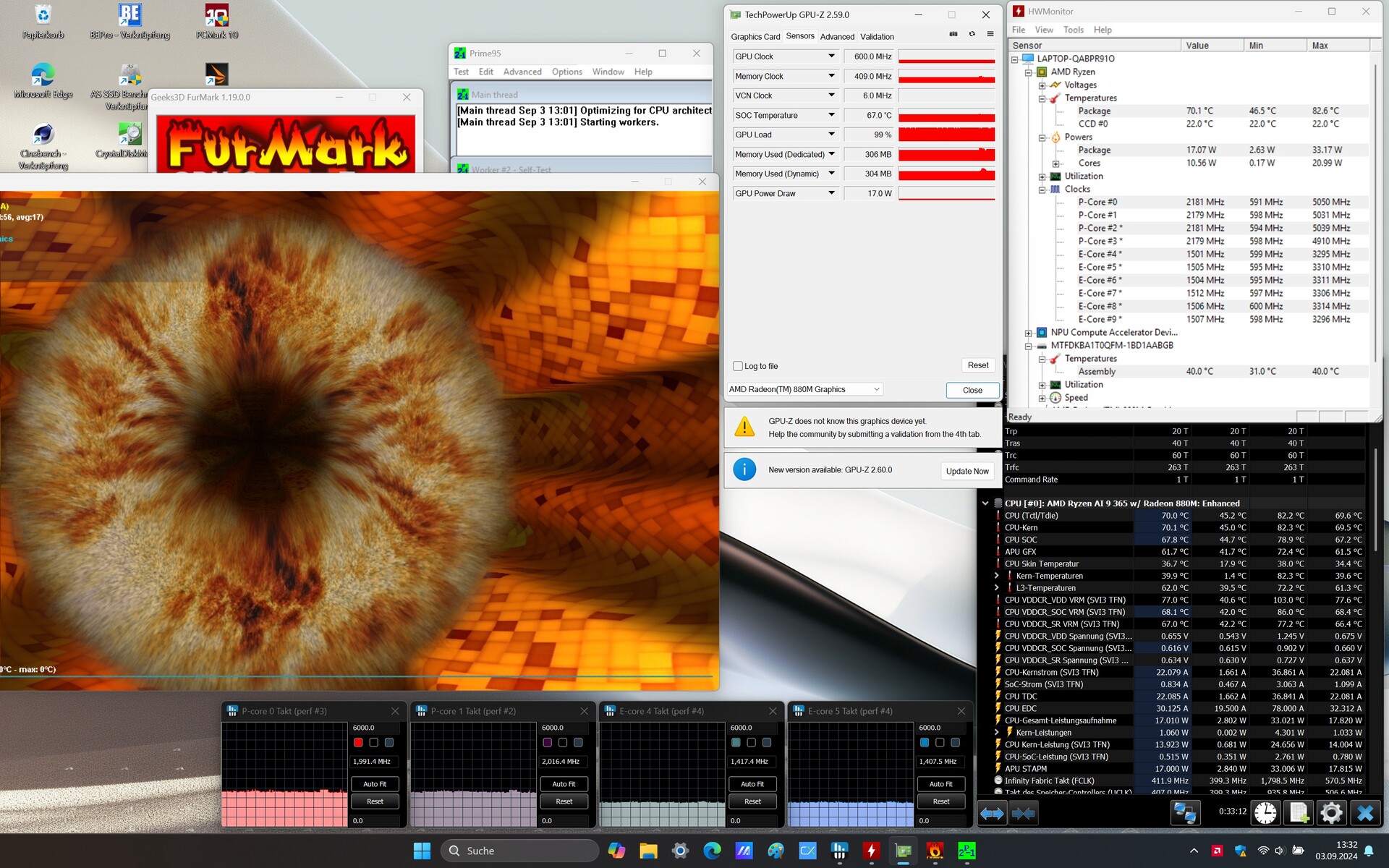Toggle empty middle checkbox in E-core 4 graph
The height and width of the screenshot is (868, 1389).
coord(751,742)
